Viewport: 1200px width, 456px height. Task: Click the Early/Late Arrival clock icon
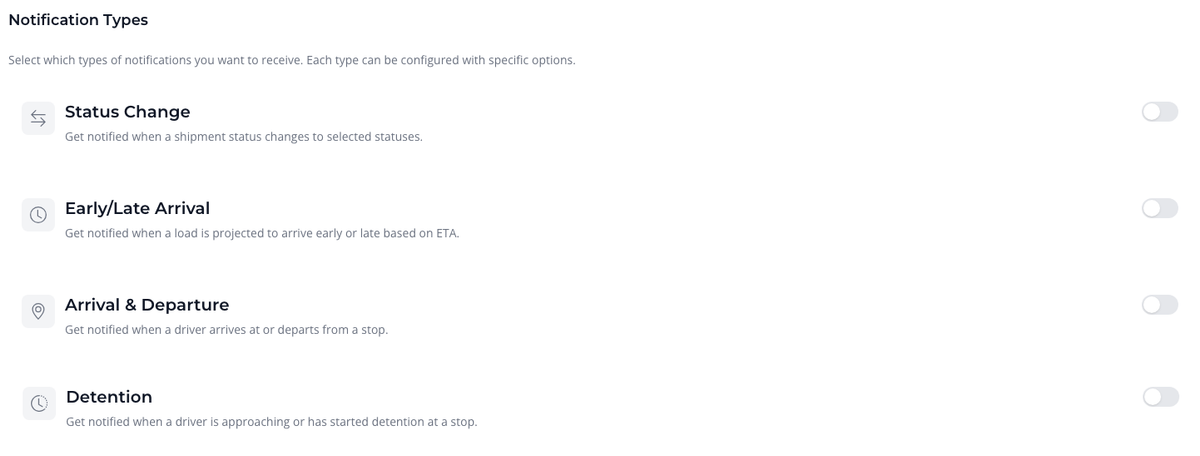tap(38, 215)
